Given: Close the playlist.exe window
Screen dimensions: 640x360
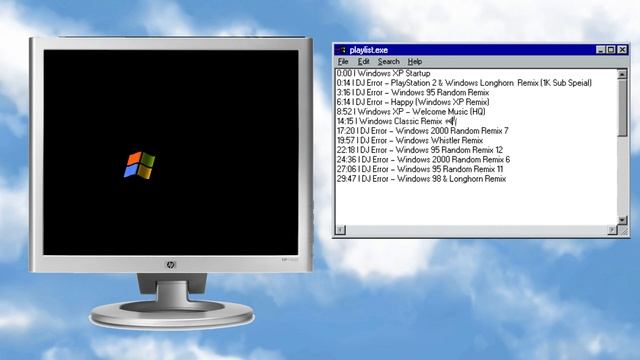Looking at the screenshot, I should 622,50.
